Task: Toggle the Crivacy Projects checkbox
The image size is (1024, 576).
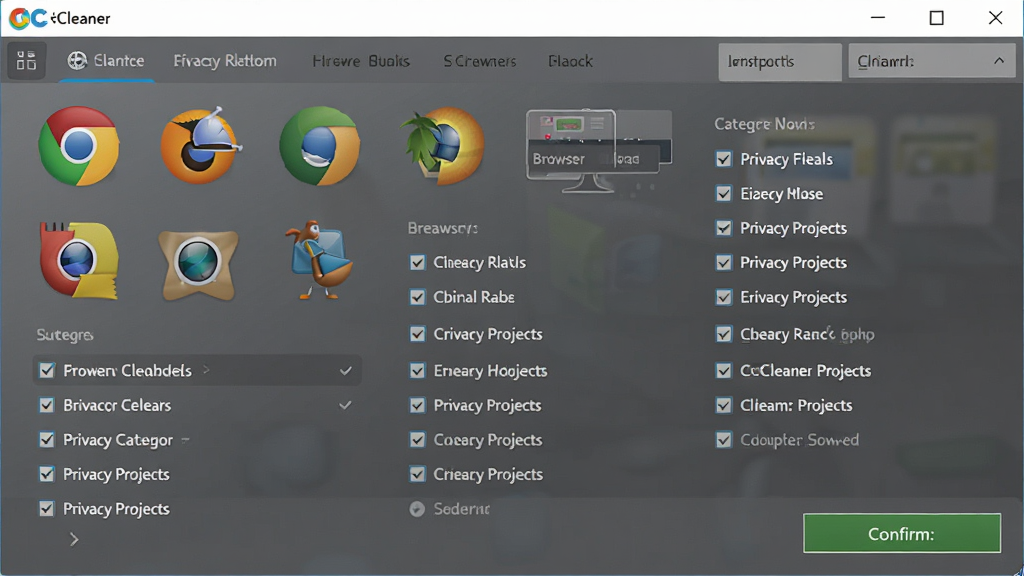Action: (x=417, y=334)
